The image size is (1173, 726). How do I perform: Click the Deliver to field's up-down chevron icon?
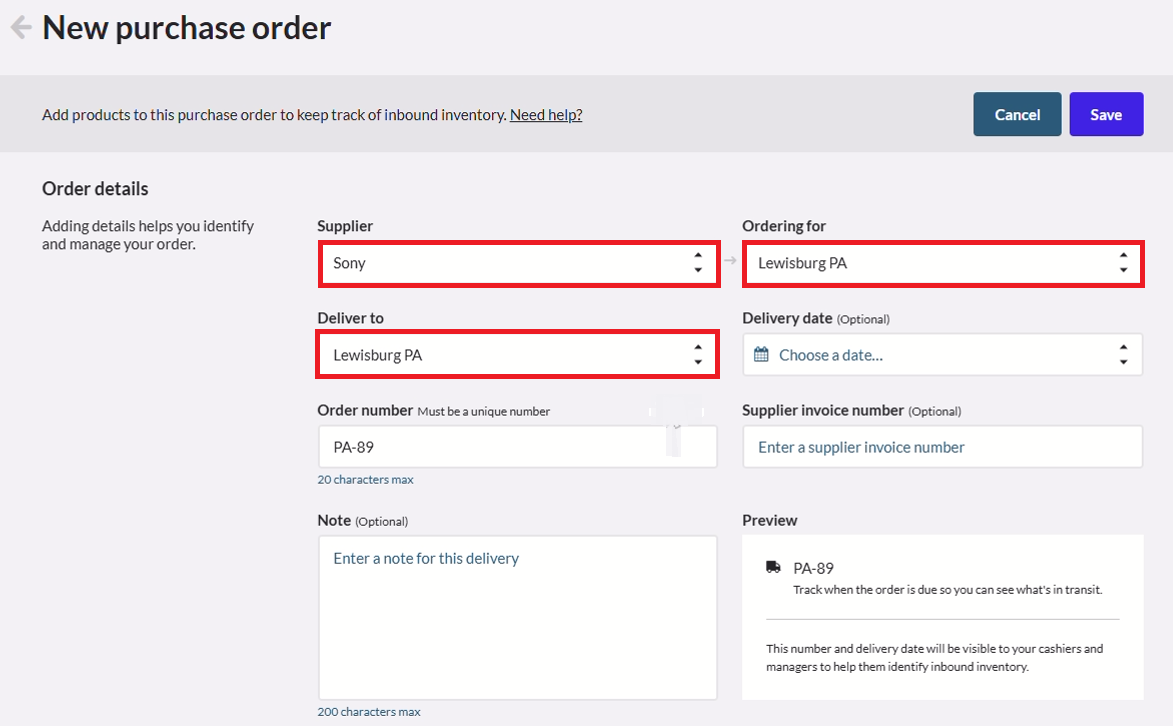698,355
